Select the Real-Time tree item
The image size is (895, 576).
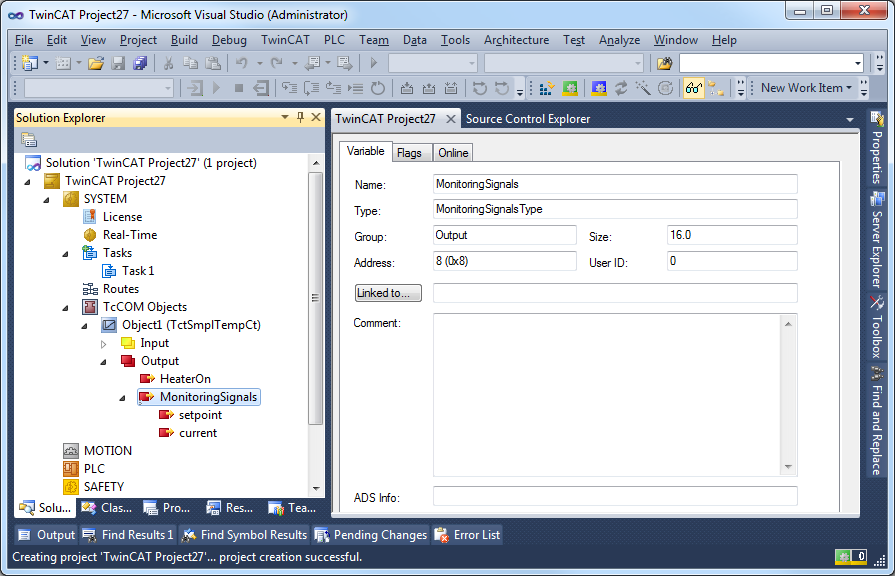130,235
